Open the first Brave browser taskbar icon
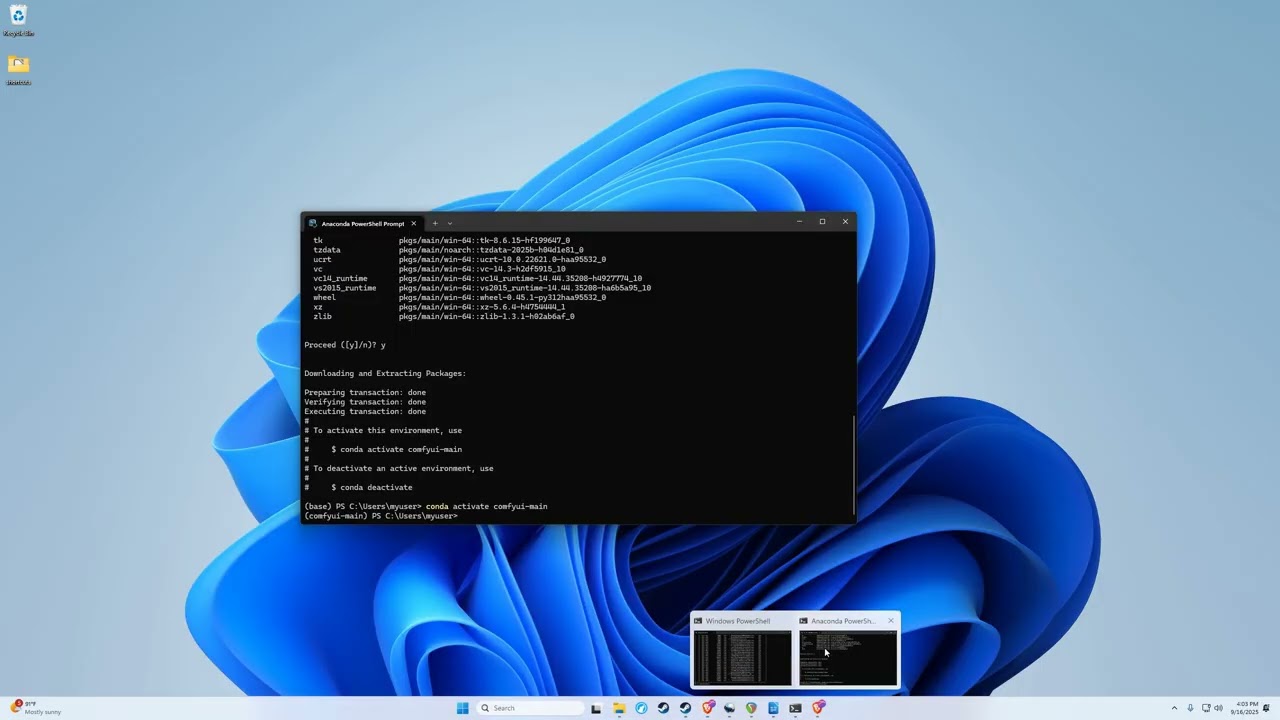 coord(708,708)
